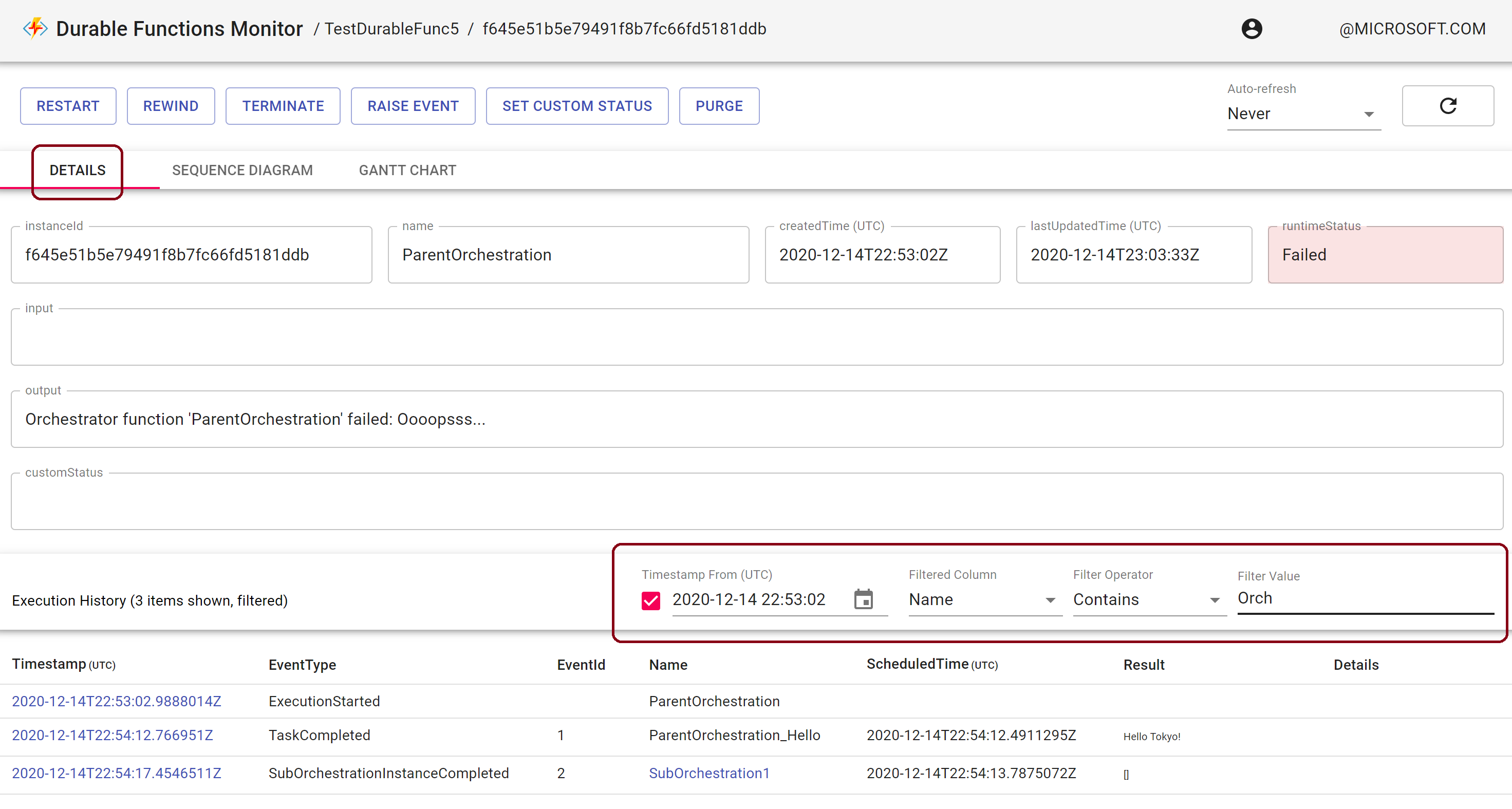The height and width of the screenshot is (809, 1512).
Task: Select the Details tab
Action: click(x=78, y=170)
